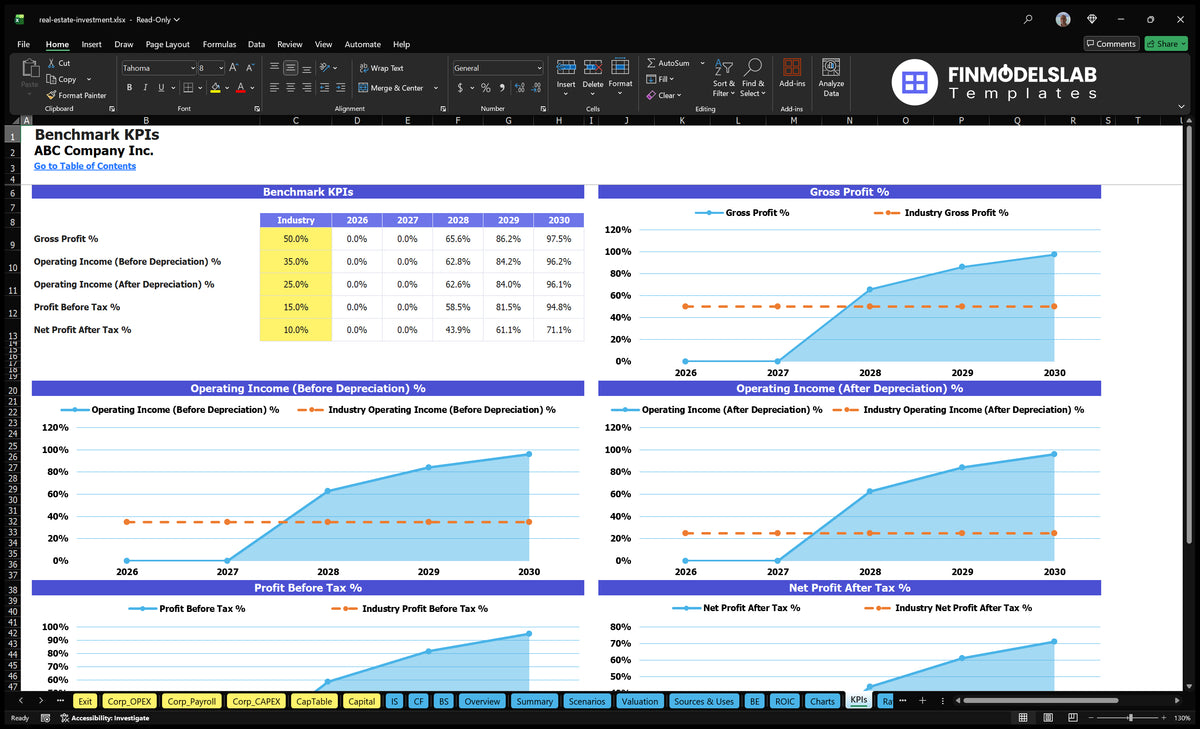Image resolution: width=1200 pixels, height=729 pixels.
Task: Click the Decrease Decimal icon
Action: 537,88
